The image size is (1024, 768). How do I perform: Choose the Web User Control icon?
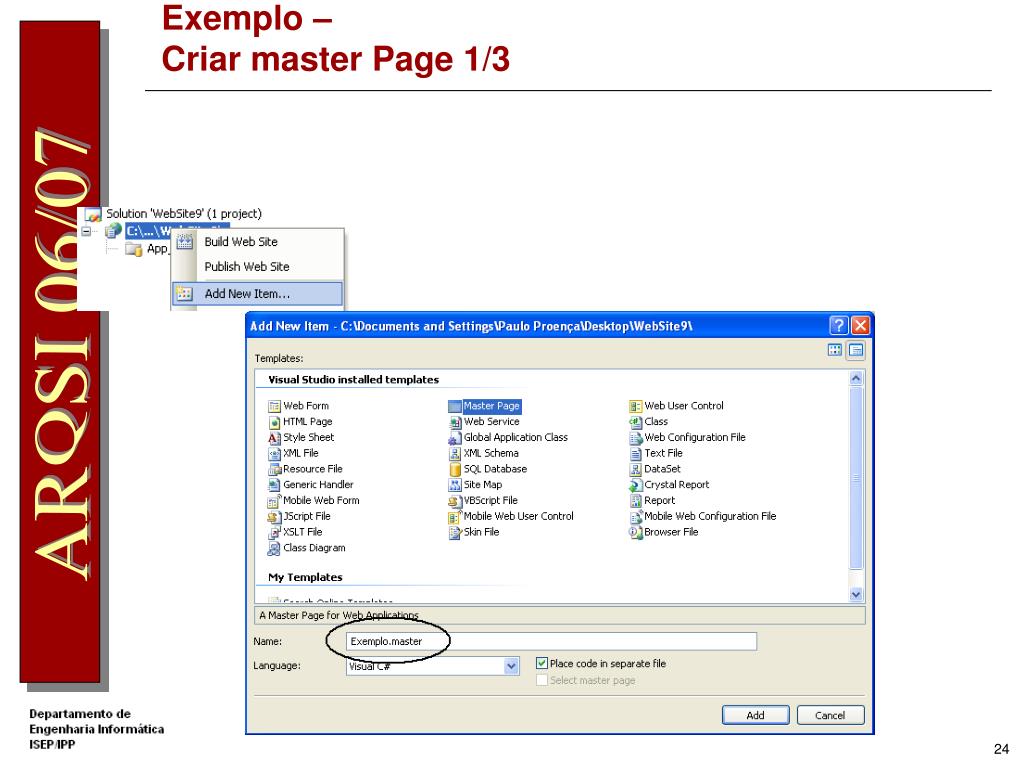click(x=635, y=406)
